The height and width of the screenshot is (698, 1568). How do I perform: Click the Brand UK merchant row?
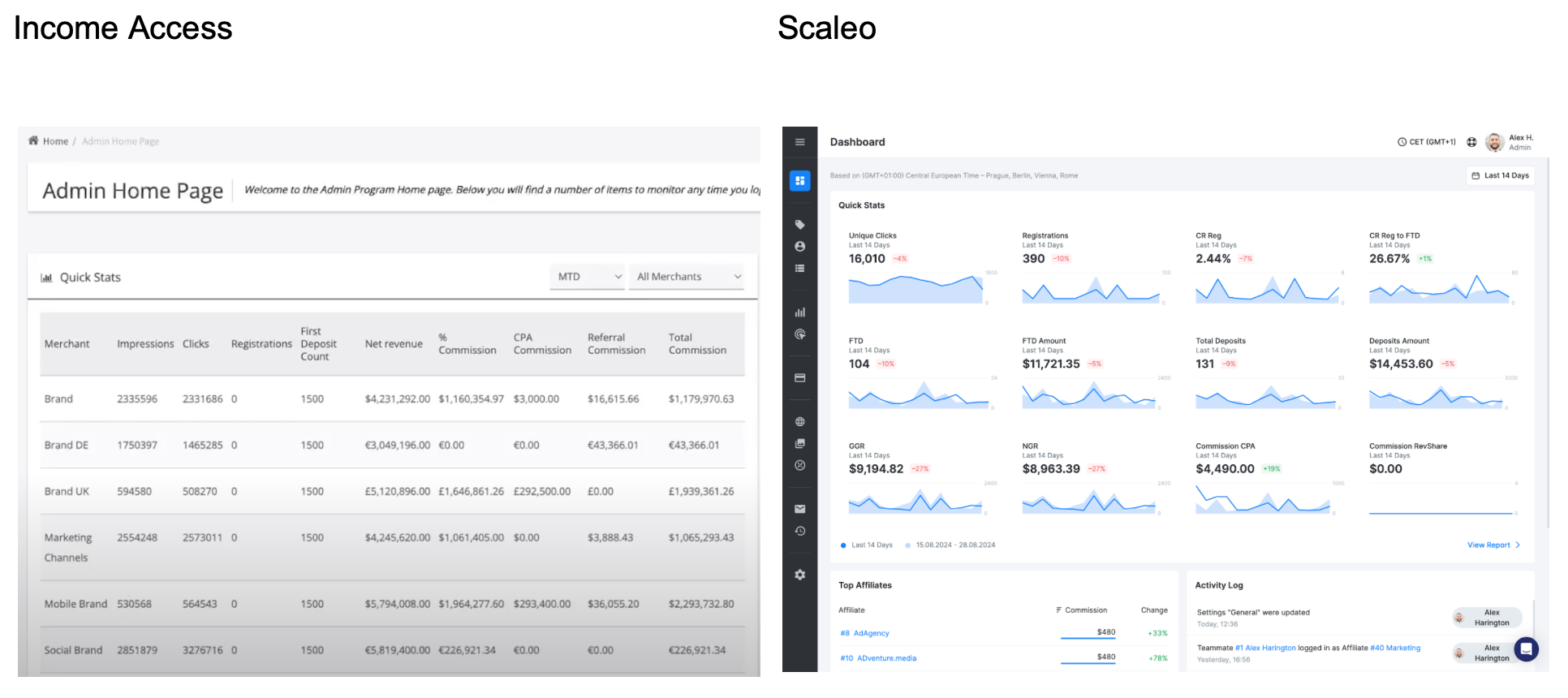point(392,492)
